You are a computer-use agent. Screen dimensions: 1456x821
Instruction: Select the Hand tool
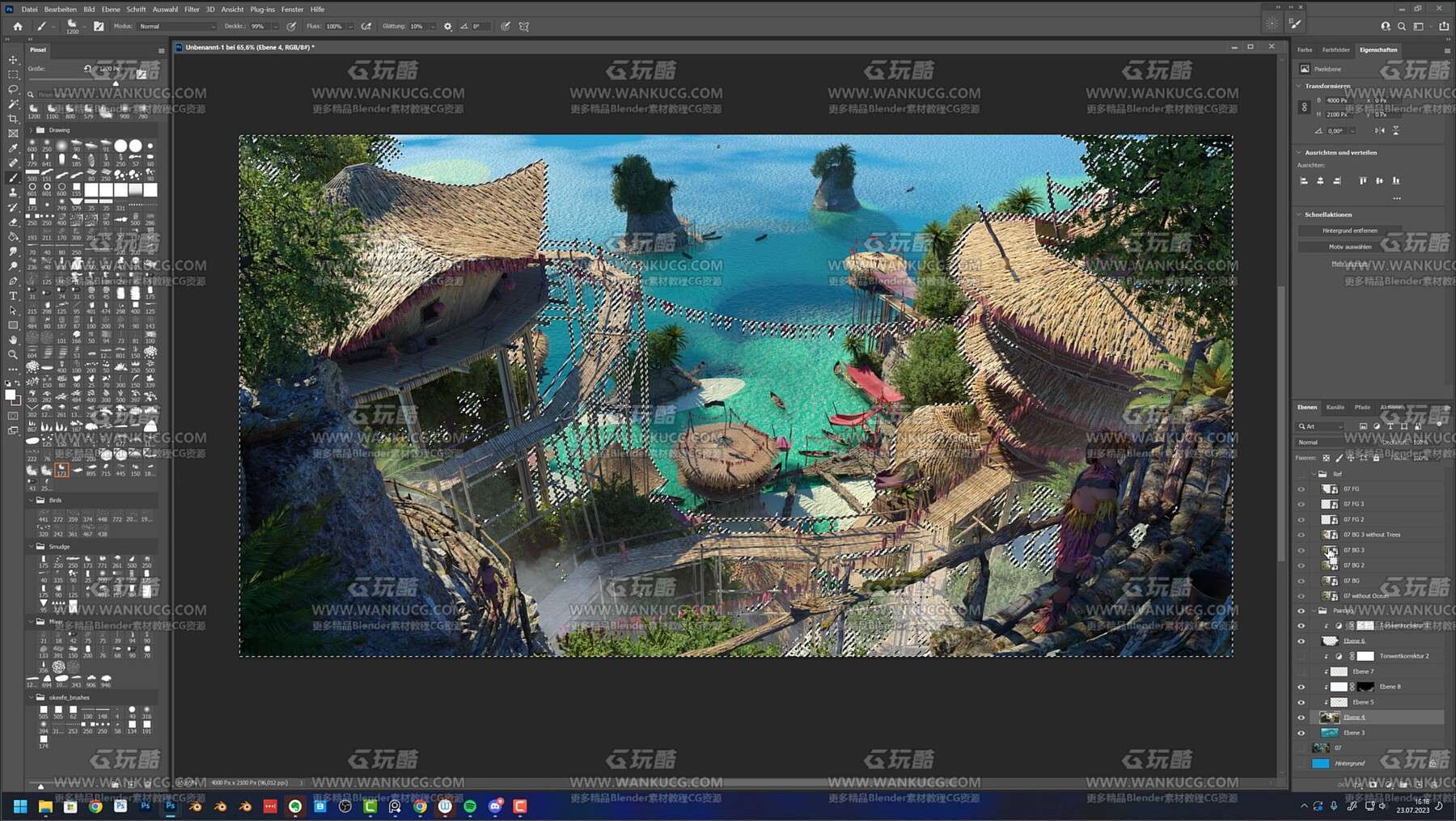tap(13, 340)
